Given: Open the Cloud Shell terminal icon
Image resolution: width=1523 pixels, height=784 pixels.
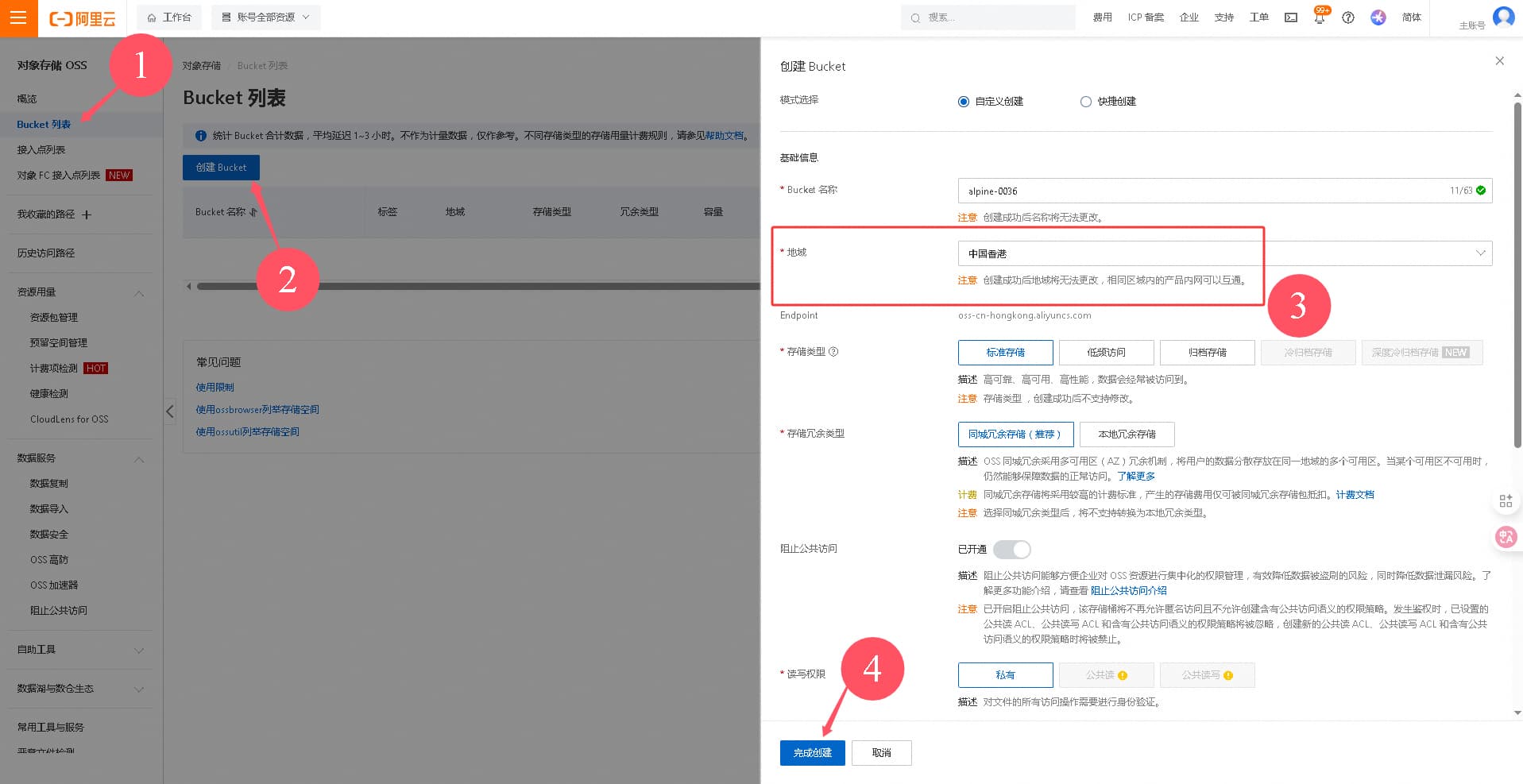Looking at the screenshot, I should (1291, 17).
